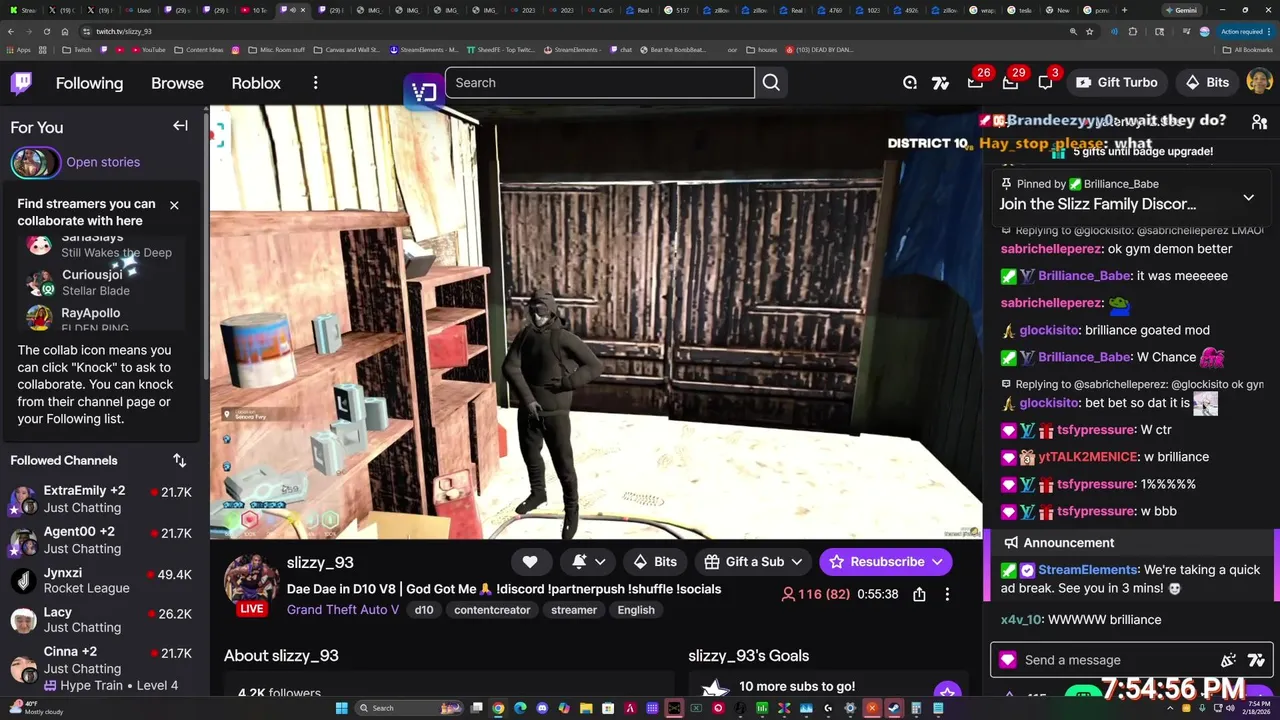Image resolution: width=1280 pixels, height=720 pixels.
Task: Open Steam from the taskbar
Action: point(894,708)
